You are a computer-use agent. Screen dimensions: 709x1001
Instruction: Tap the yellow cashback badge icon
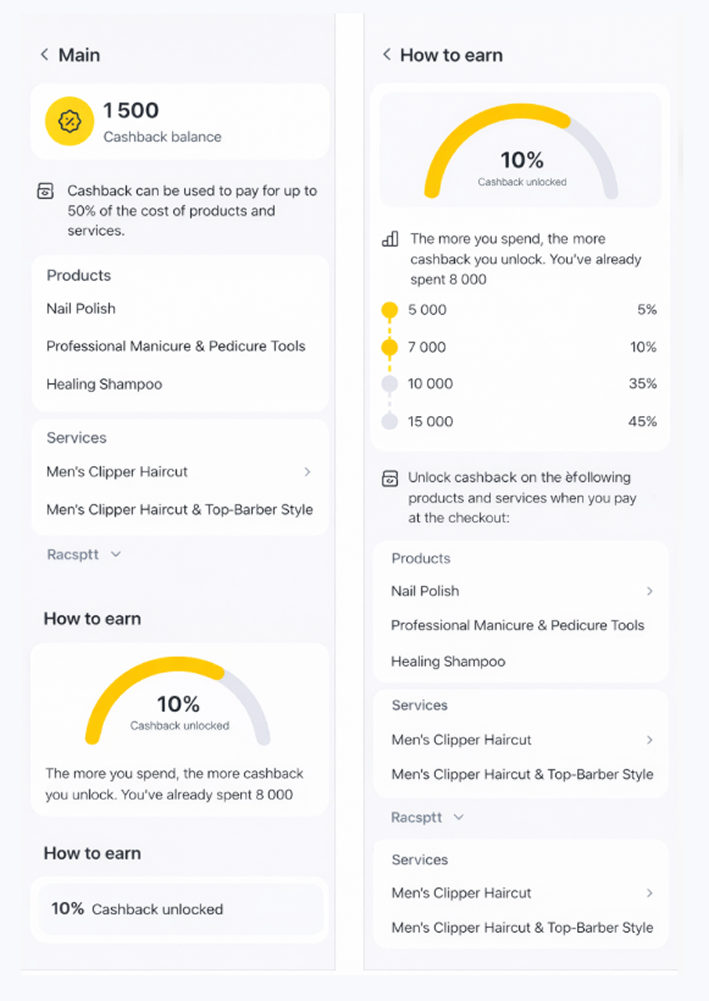pyautogui.click(x=70, y=122)
